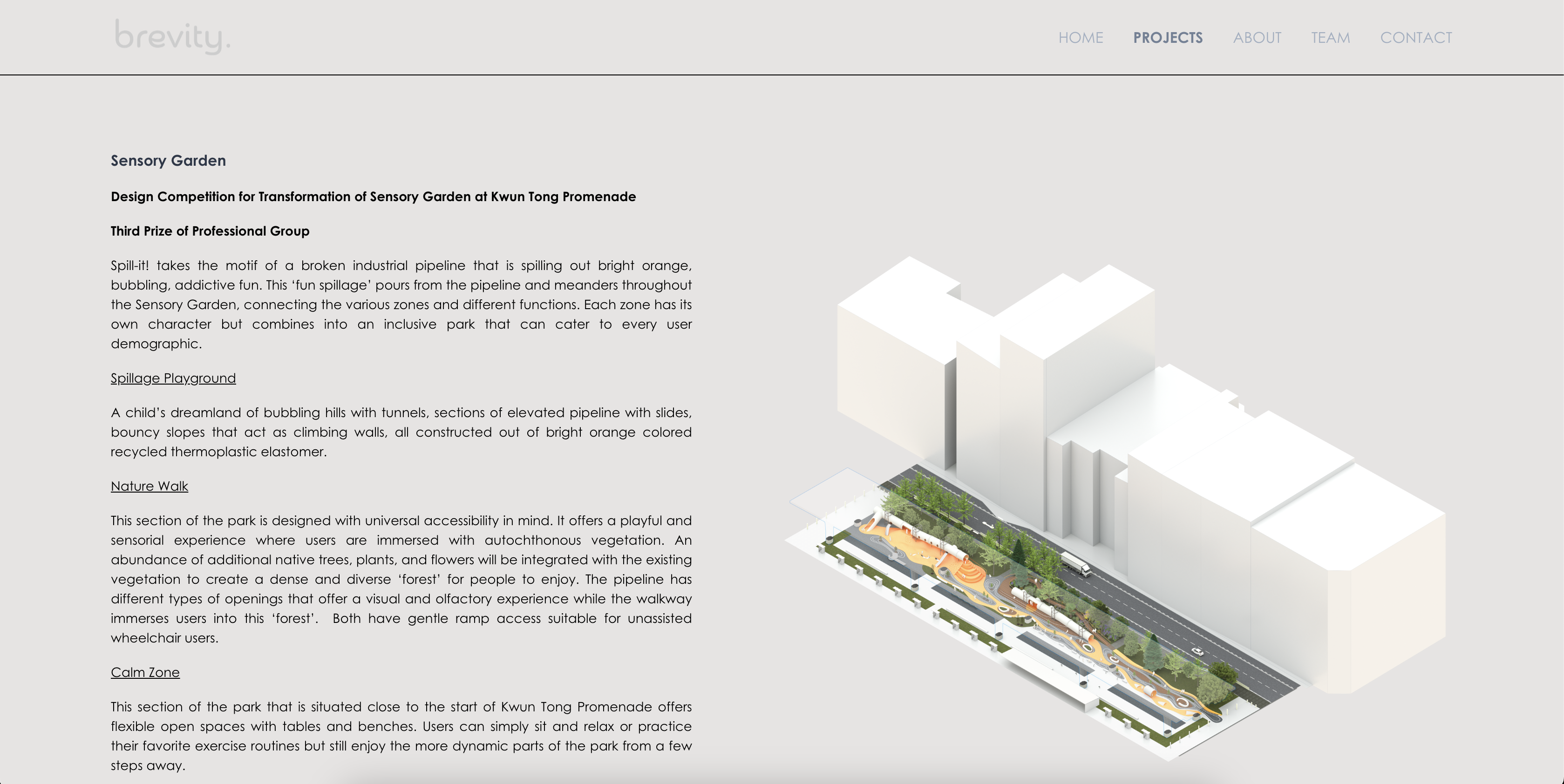Click the underlined Nature Walk heading
Viewport: 1564px width, 784px height.
(x=150, y=486)
